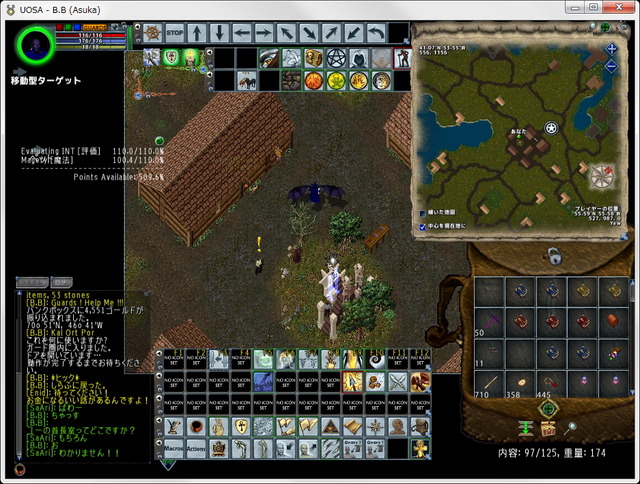Click the sail backward down arrow

pyautogui.click(x=219, y=33)
